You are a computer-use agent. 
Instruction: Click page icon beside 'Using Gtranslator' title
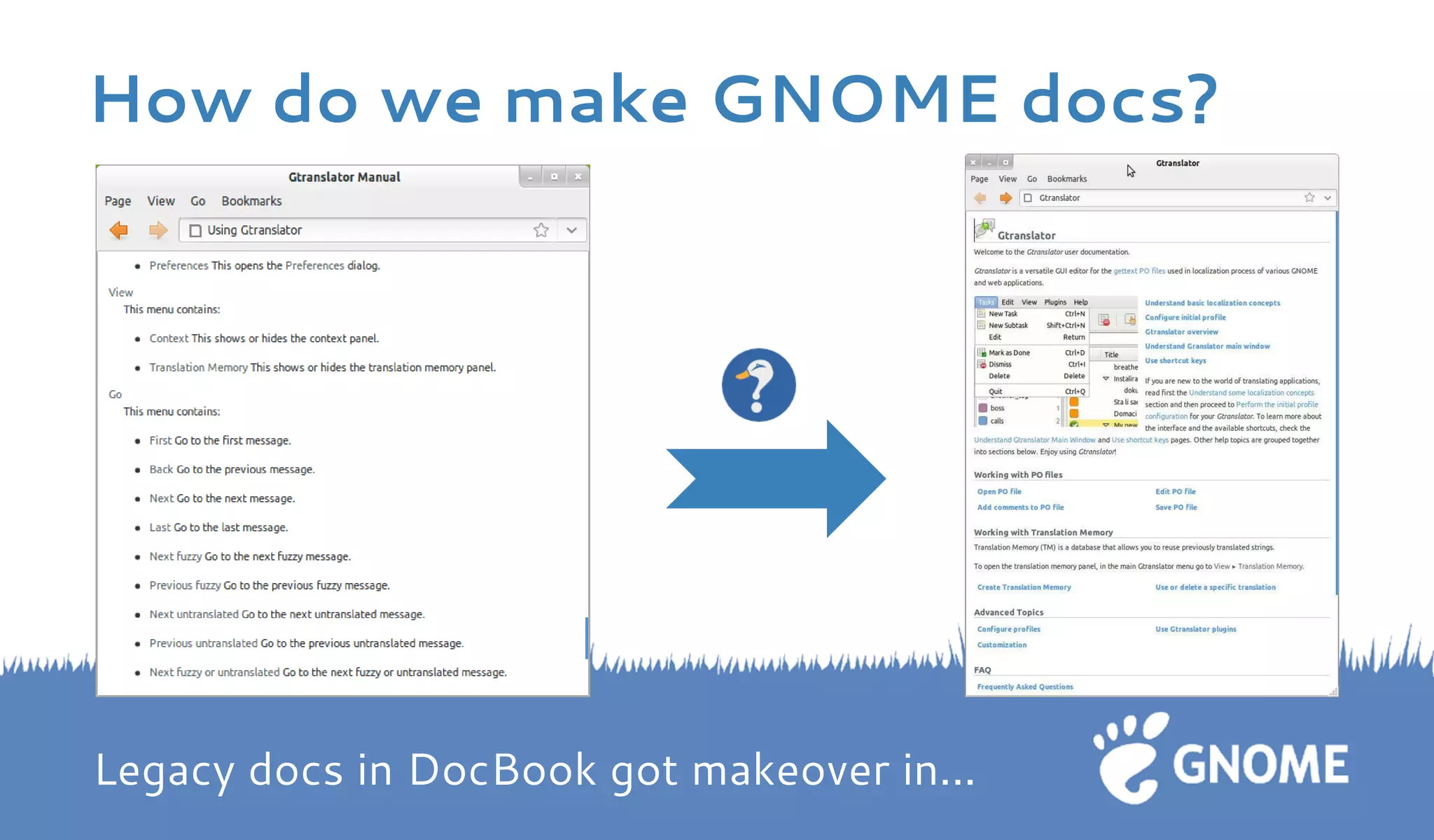(195, 230)
